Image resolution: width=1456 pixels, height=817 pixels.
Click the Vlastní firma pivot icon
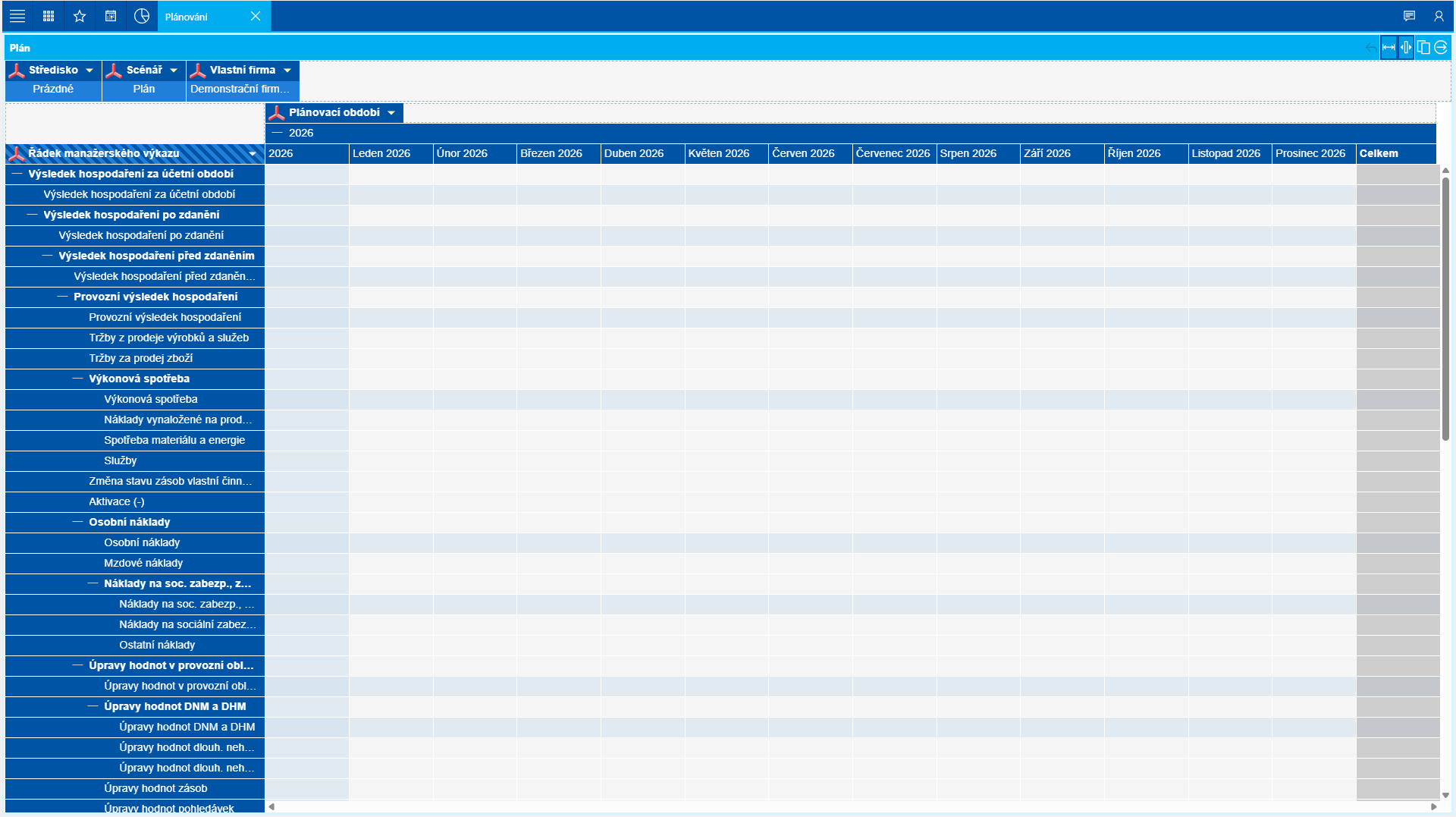coord(198,71)
